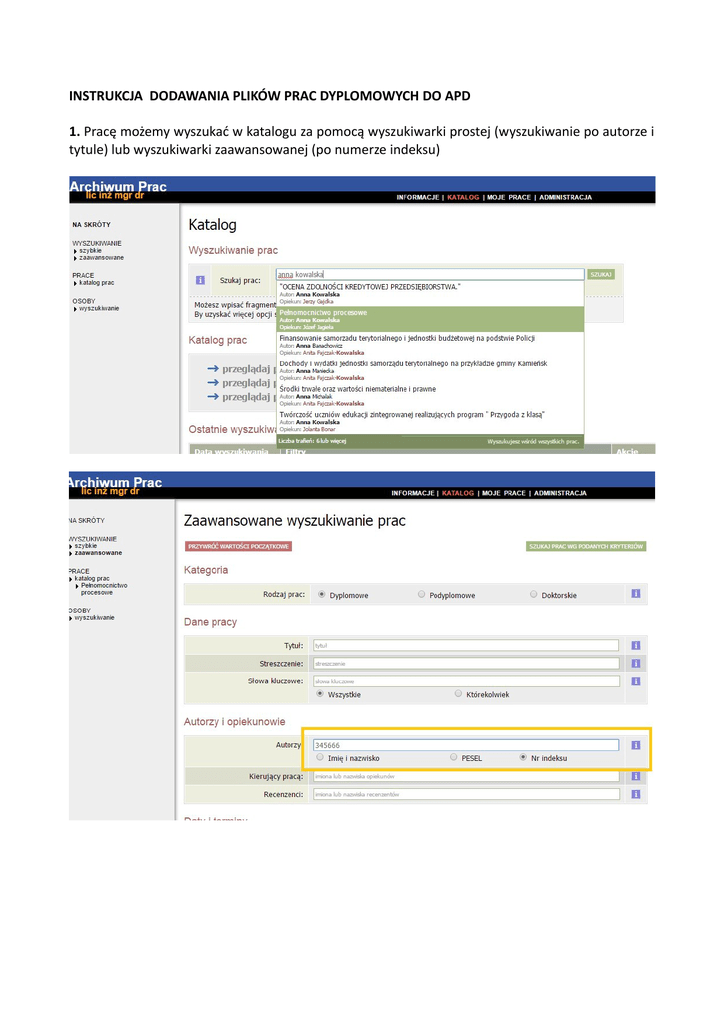Click info icon in Rodzaj prac row

click(635, 594)
